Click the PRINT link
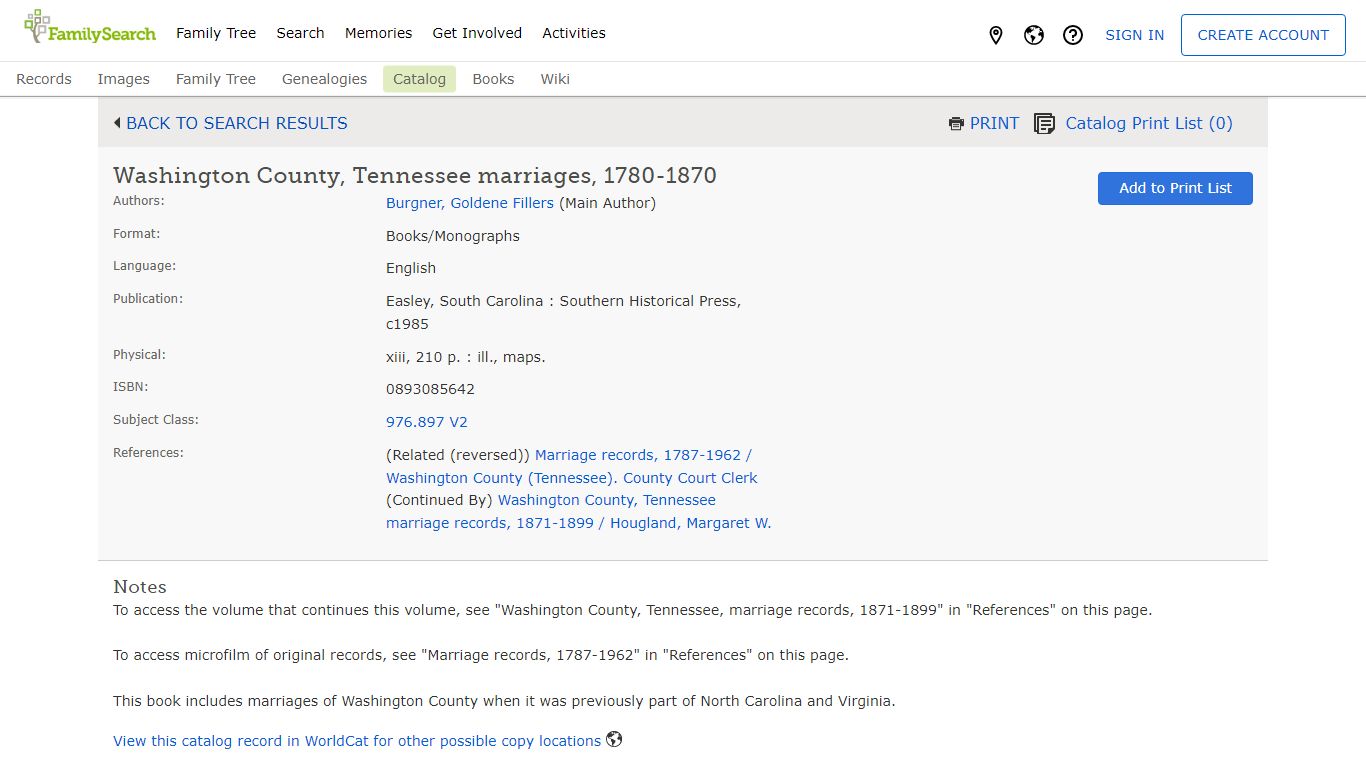Image resolution: width=1366 pixels, height=768 pixels. pyautogui.click(x=994, y=123)
